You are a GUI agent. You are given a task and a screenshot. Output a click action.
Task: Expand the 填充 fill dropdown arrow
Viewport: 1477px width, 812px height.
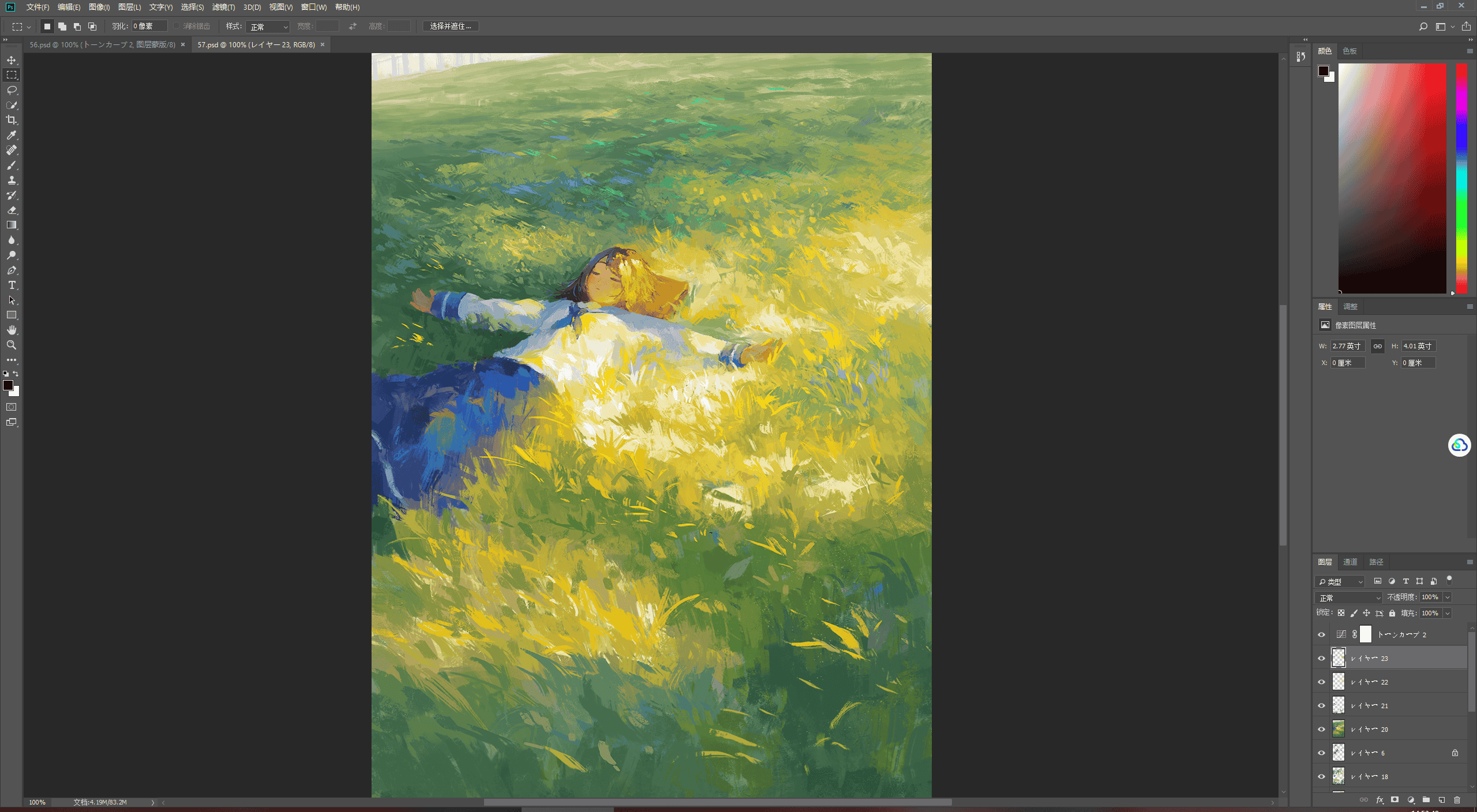click(x=1448, y=614)
